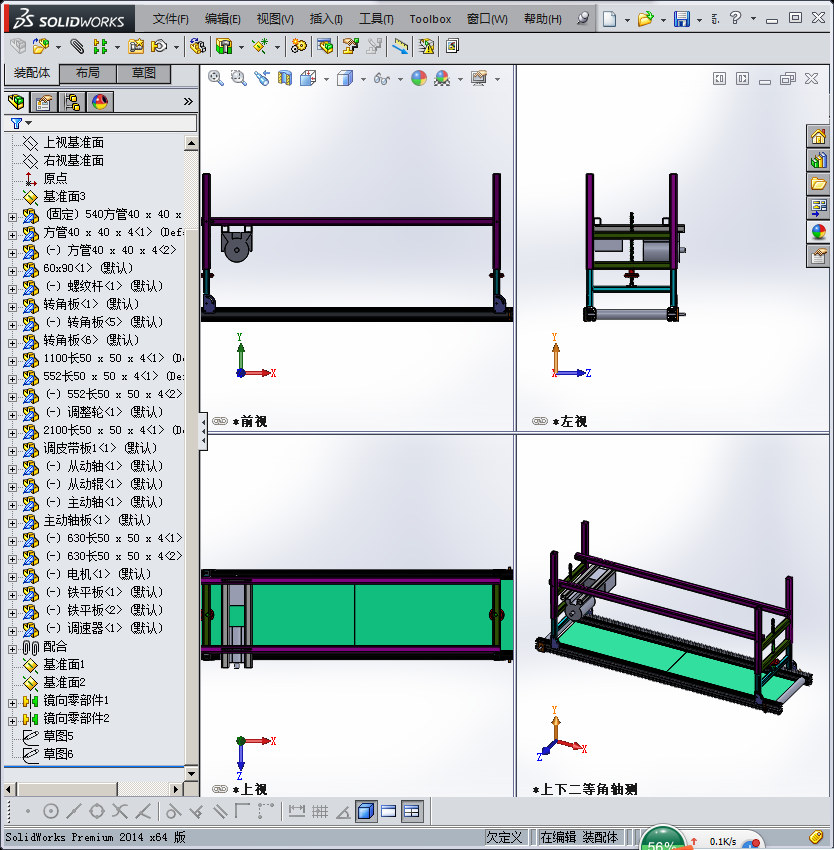The image size is (834, 850).
Task: Open the File Explorer folder icon in task pane
Action: pos(818,184)
